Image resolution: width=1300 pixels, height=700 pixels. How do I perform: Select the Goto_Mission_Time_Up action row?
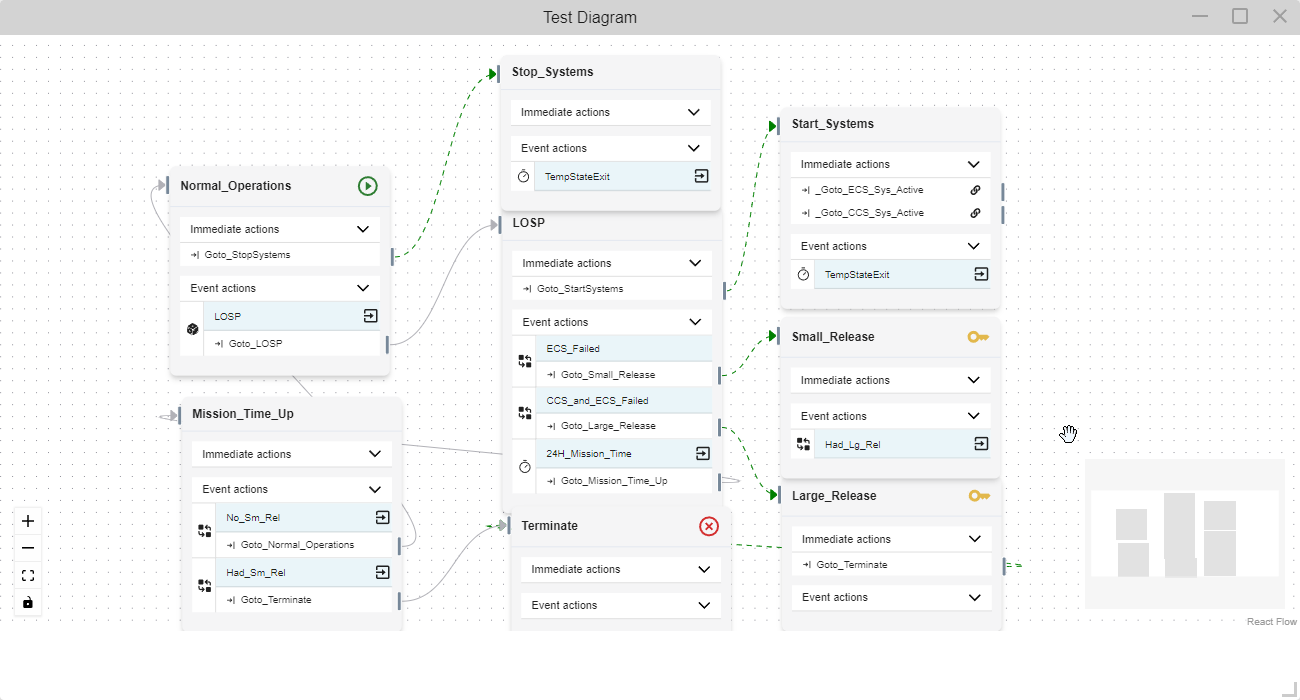[624, 480]
